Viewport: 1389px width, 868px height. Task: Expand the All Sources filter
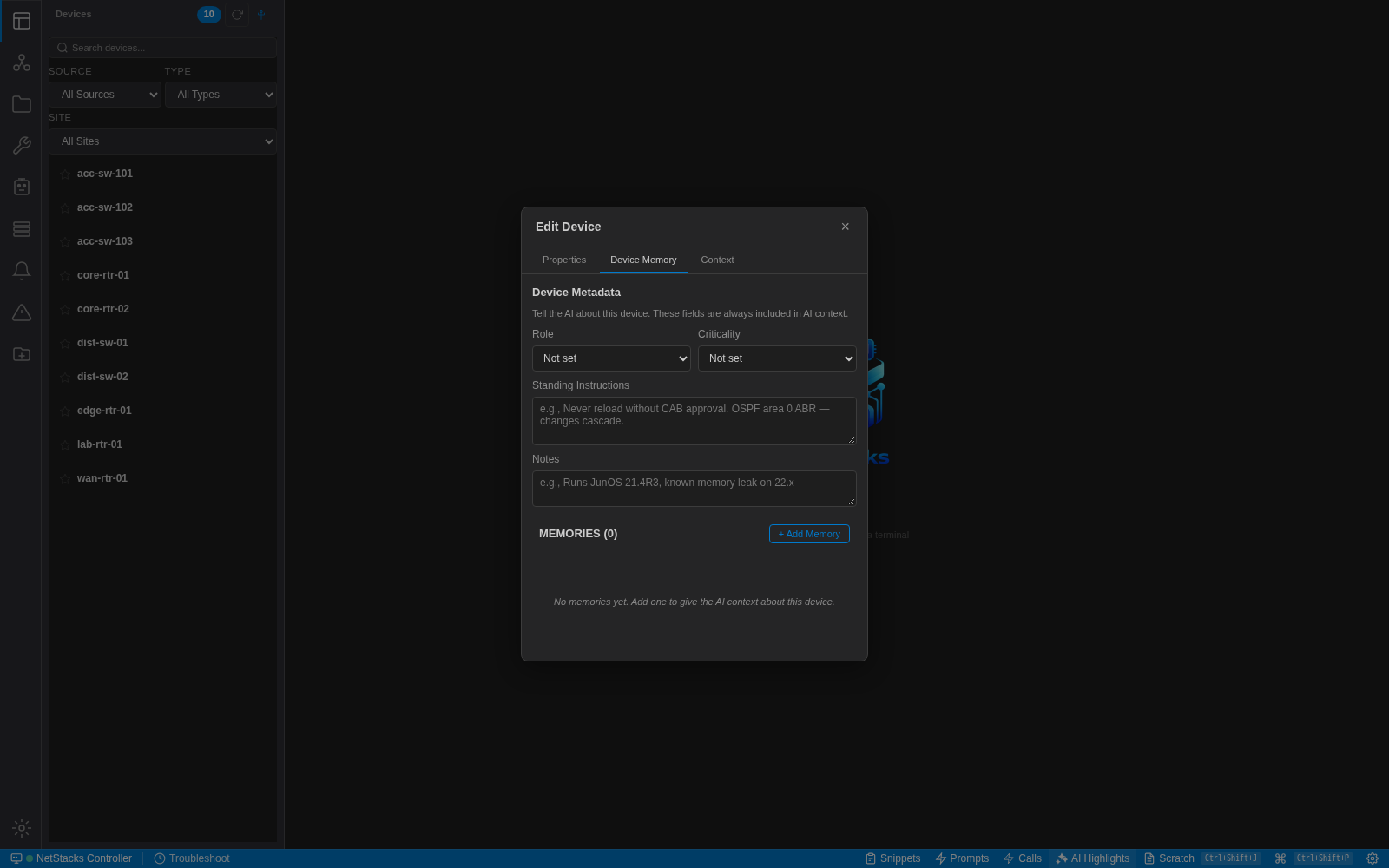point(105,95)
